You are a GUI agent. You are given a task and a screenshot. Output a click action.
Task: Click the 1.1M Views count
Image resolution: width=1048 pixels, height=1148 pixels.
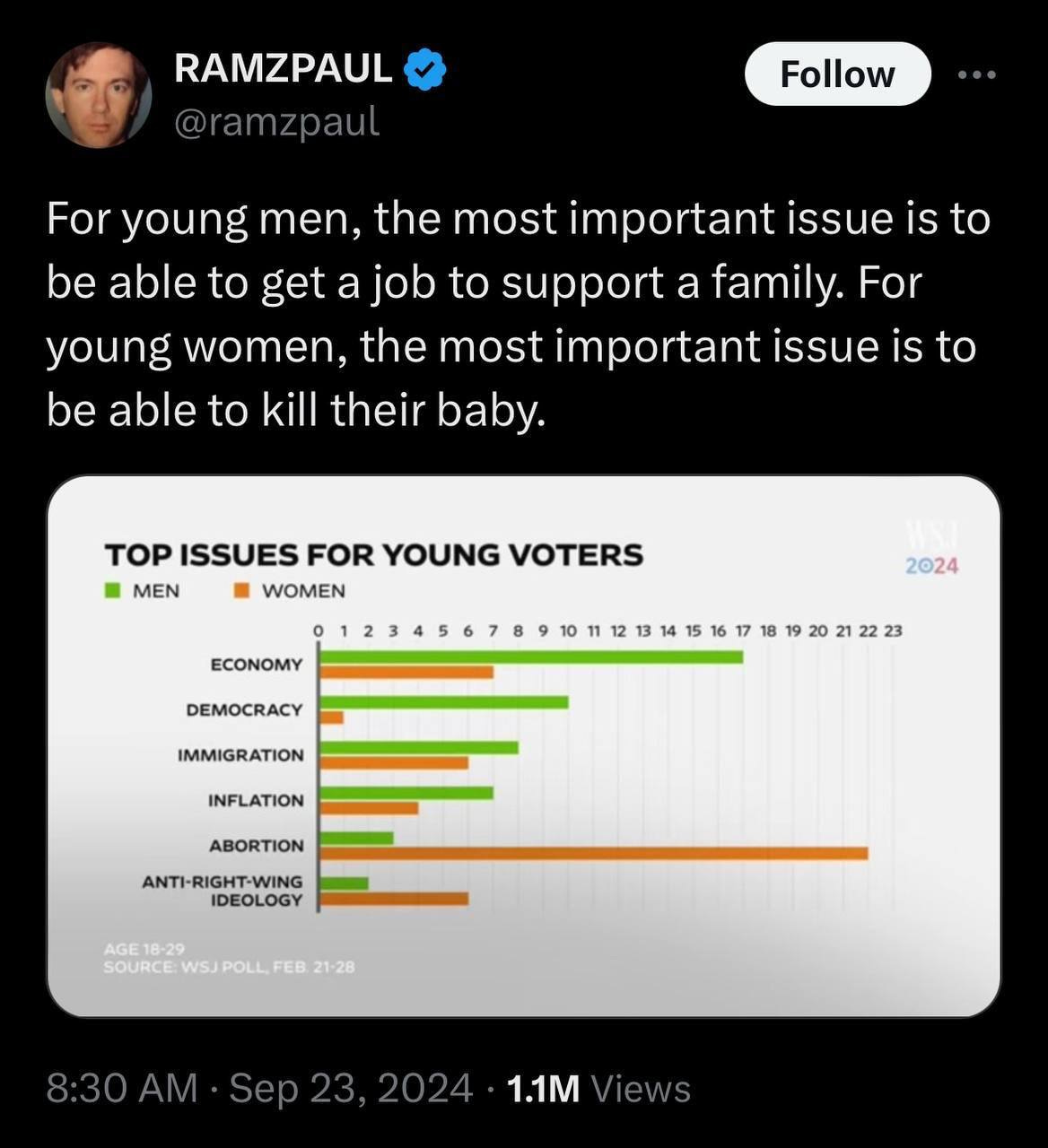[x=598, y=1089]
